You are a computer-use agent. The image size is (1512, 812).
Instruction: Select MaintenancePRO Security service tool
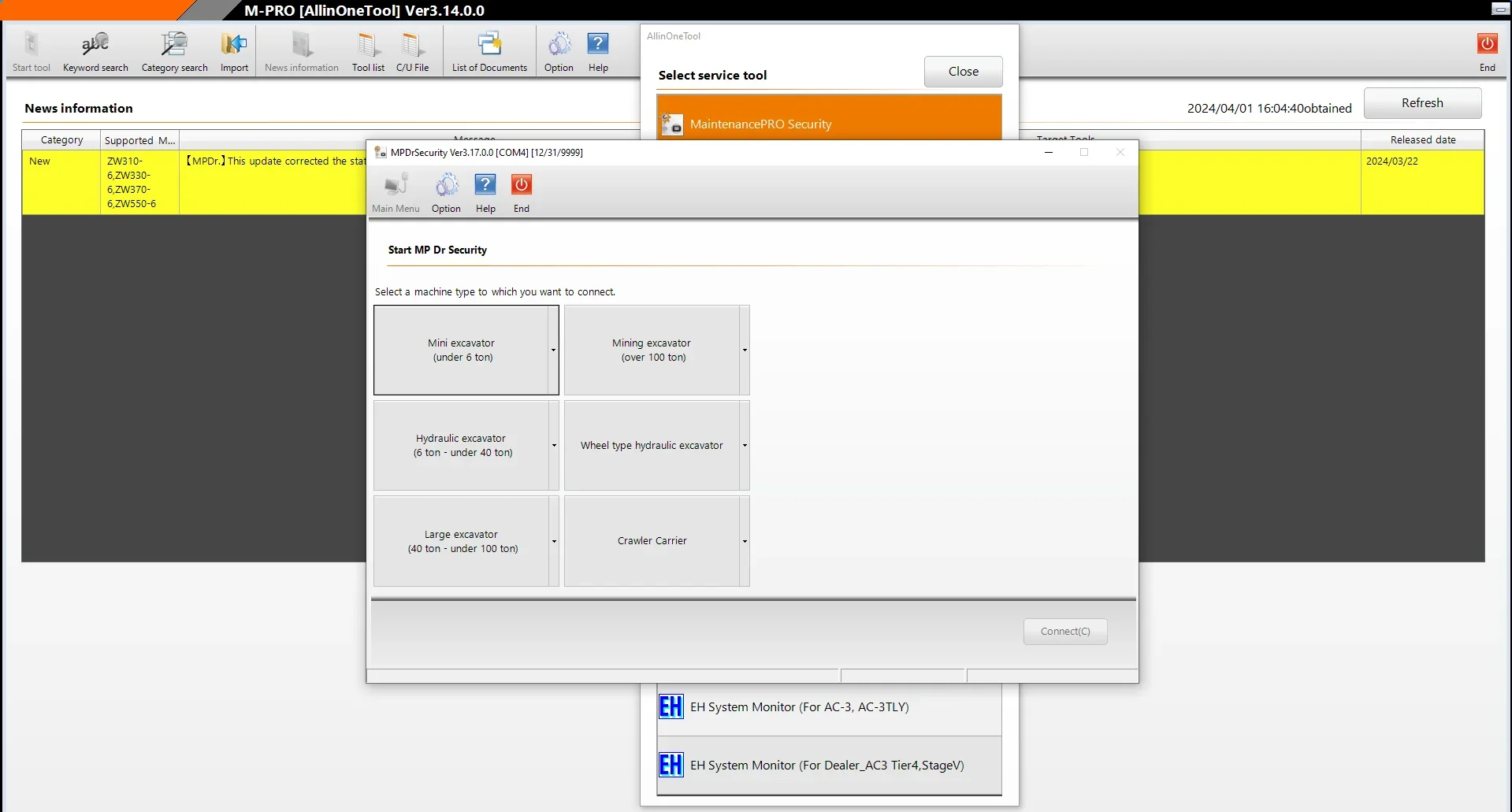click(x=829, y=118)
